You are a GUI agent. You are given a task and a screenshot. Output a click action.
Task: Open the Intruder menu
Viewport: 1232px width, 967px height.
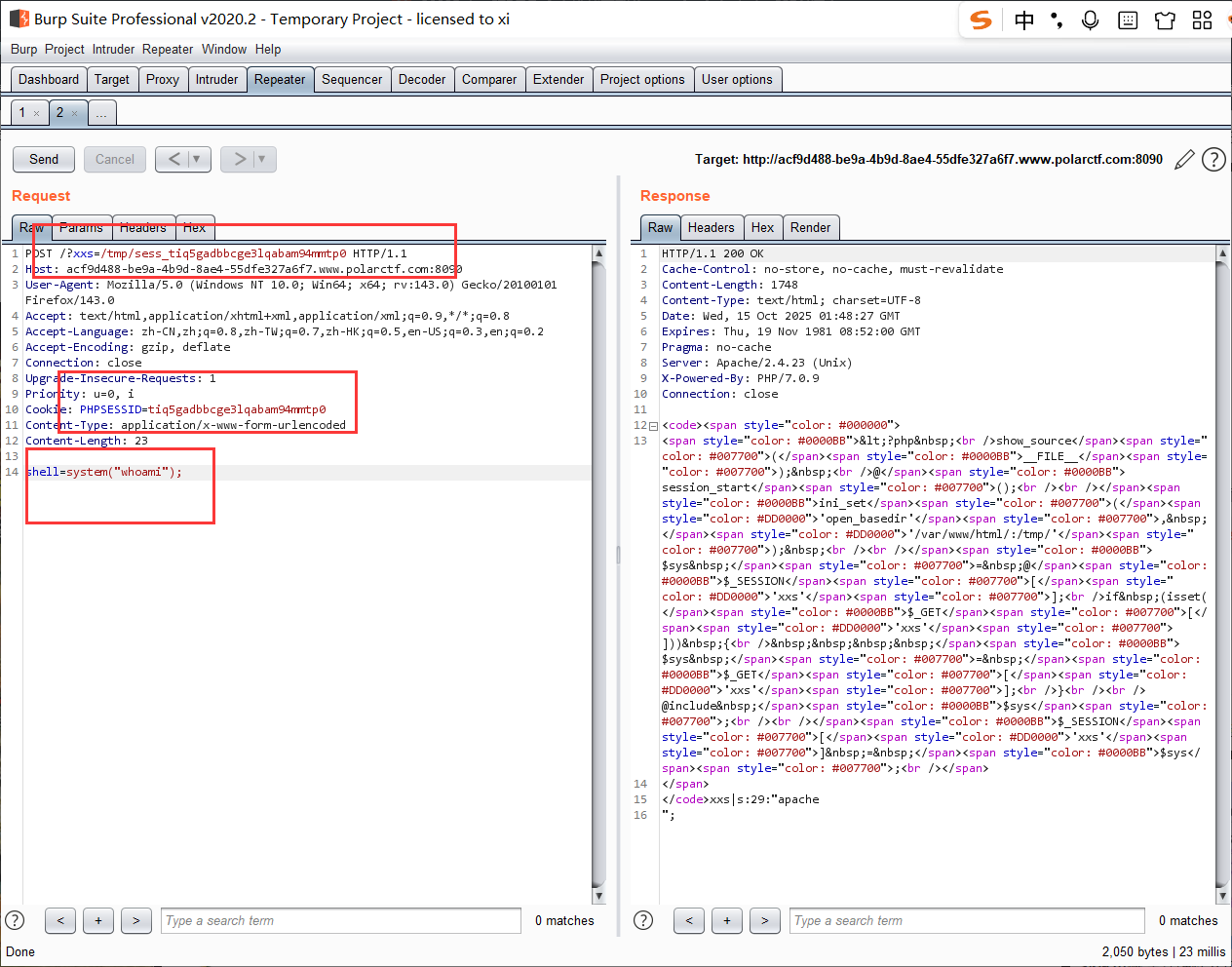114,49
